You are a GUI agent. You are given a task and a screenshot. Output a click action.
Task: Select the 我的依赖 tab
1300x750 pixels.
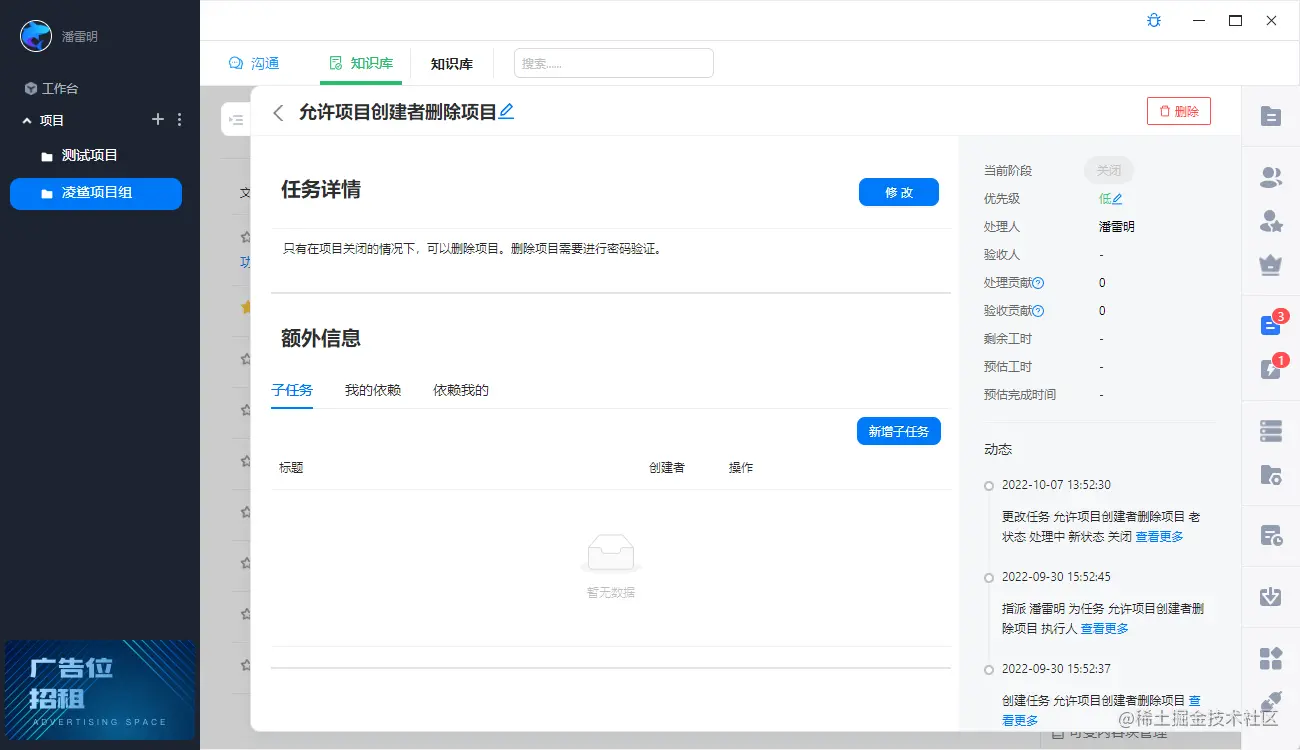tap(373, 390)
